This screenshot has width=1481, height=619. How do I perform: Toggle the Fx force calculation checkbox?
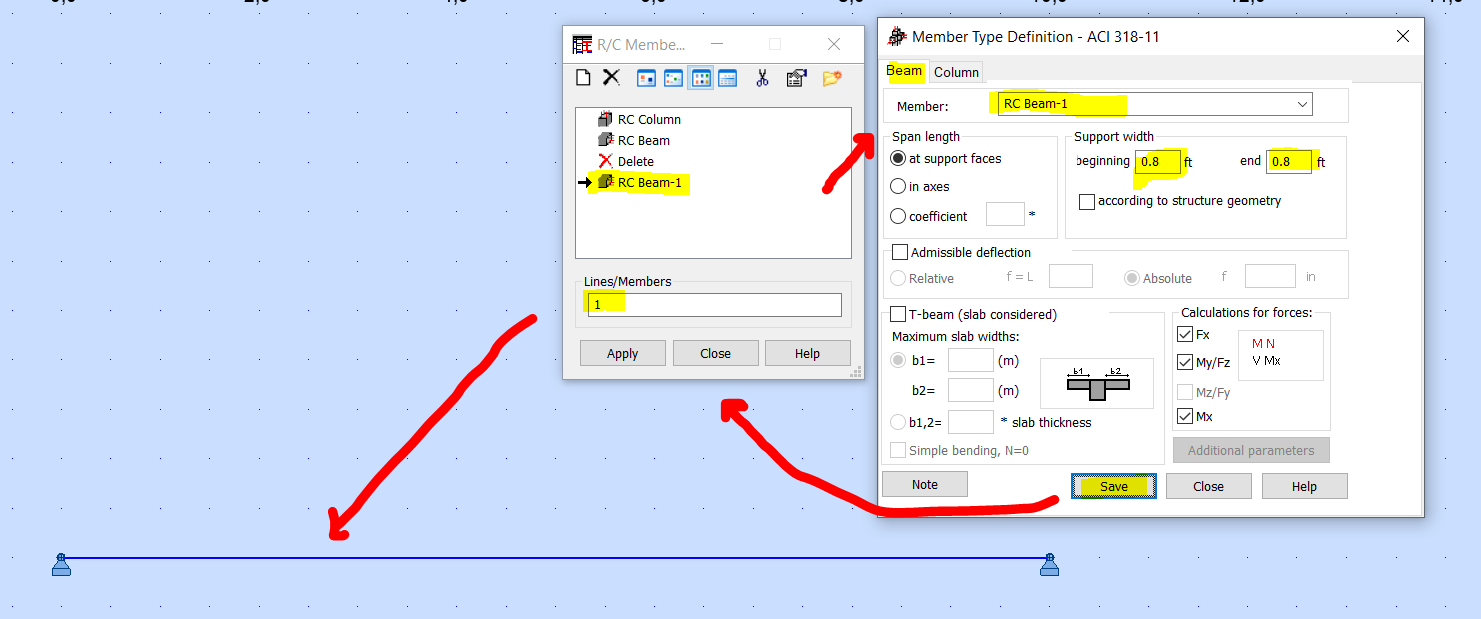pyautogui.click(x=1186, y=334)
